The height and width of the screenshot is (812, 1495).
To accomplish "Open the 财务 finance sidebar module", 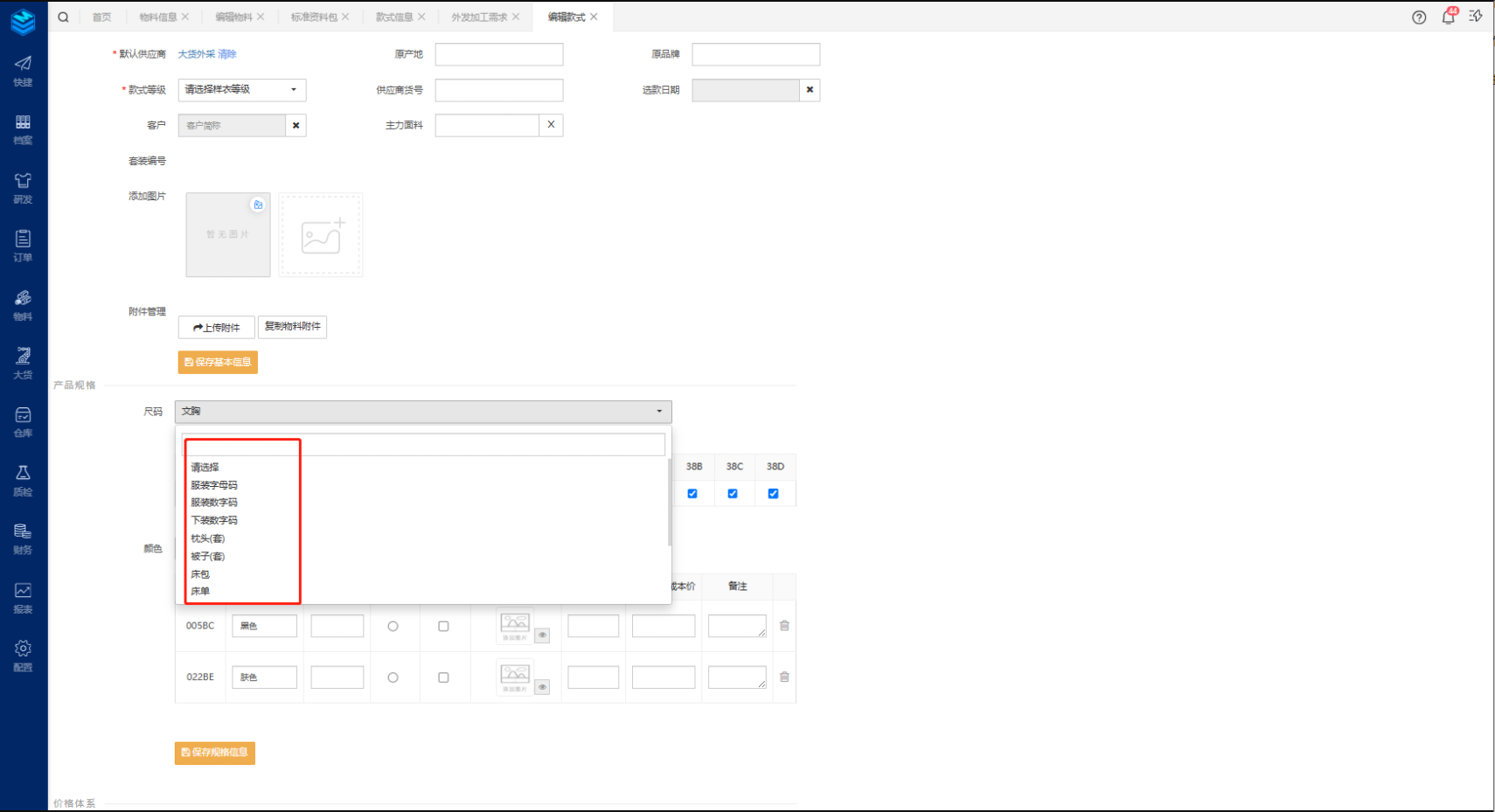I will click(x=23, y=538).
